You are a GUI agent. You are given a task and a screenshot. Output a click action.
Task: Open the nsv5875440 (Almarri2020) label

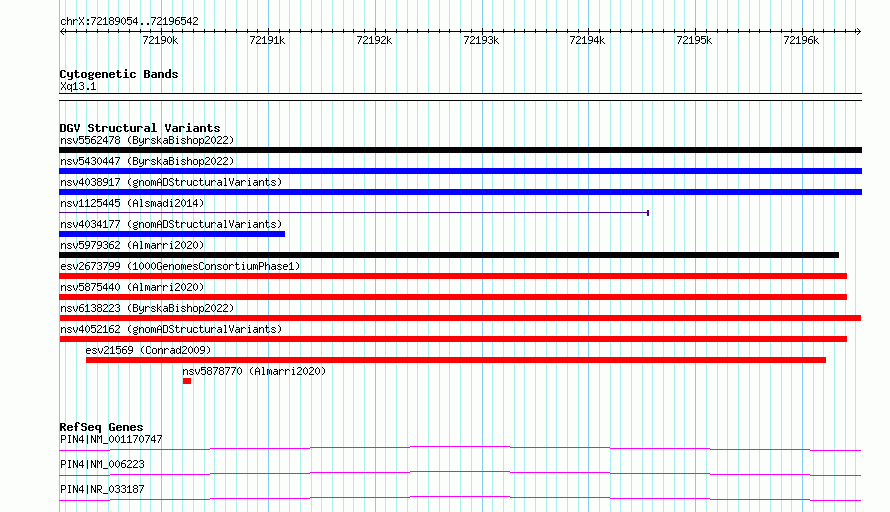pos(132,287)
